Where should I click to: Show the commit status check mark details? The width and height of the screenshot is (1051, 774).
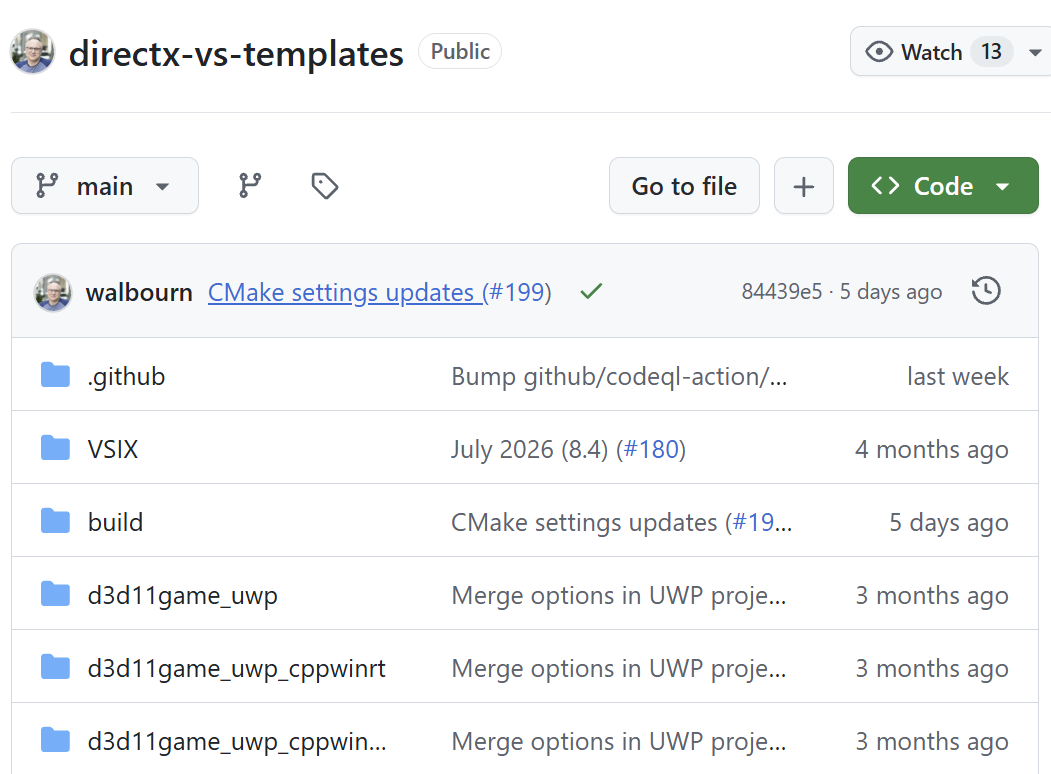(x=591, y=292)
